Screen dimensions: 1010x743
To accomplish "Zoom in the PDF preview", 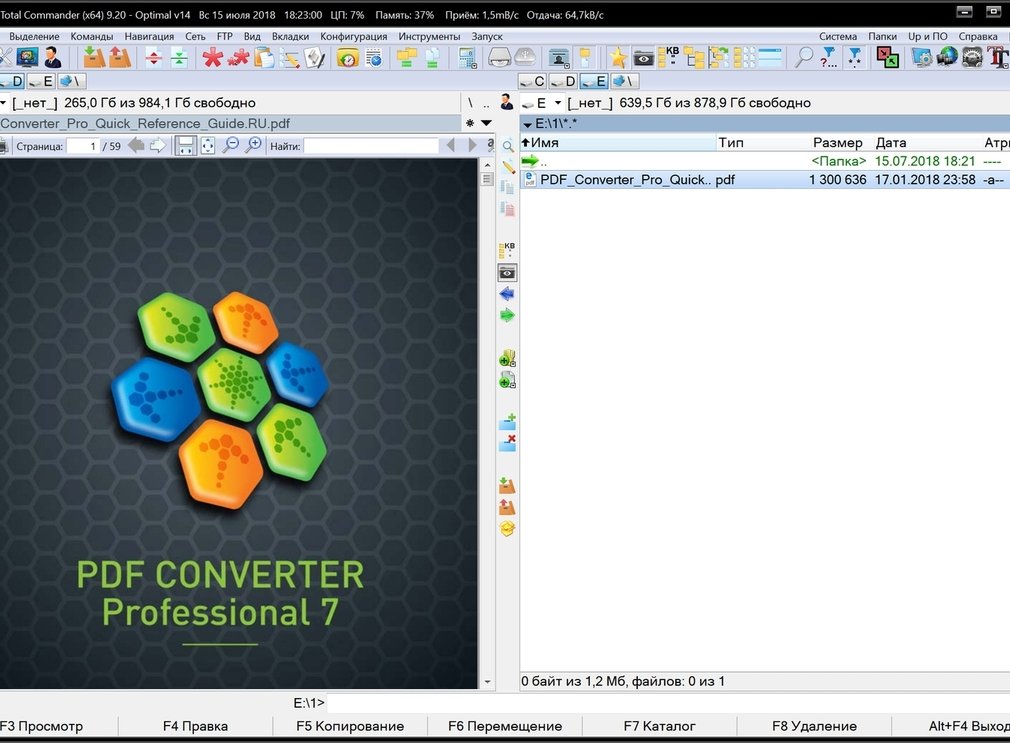I will pyautogui.click(x=254, y=145).
